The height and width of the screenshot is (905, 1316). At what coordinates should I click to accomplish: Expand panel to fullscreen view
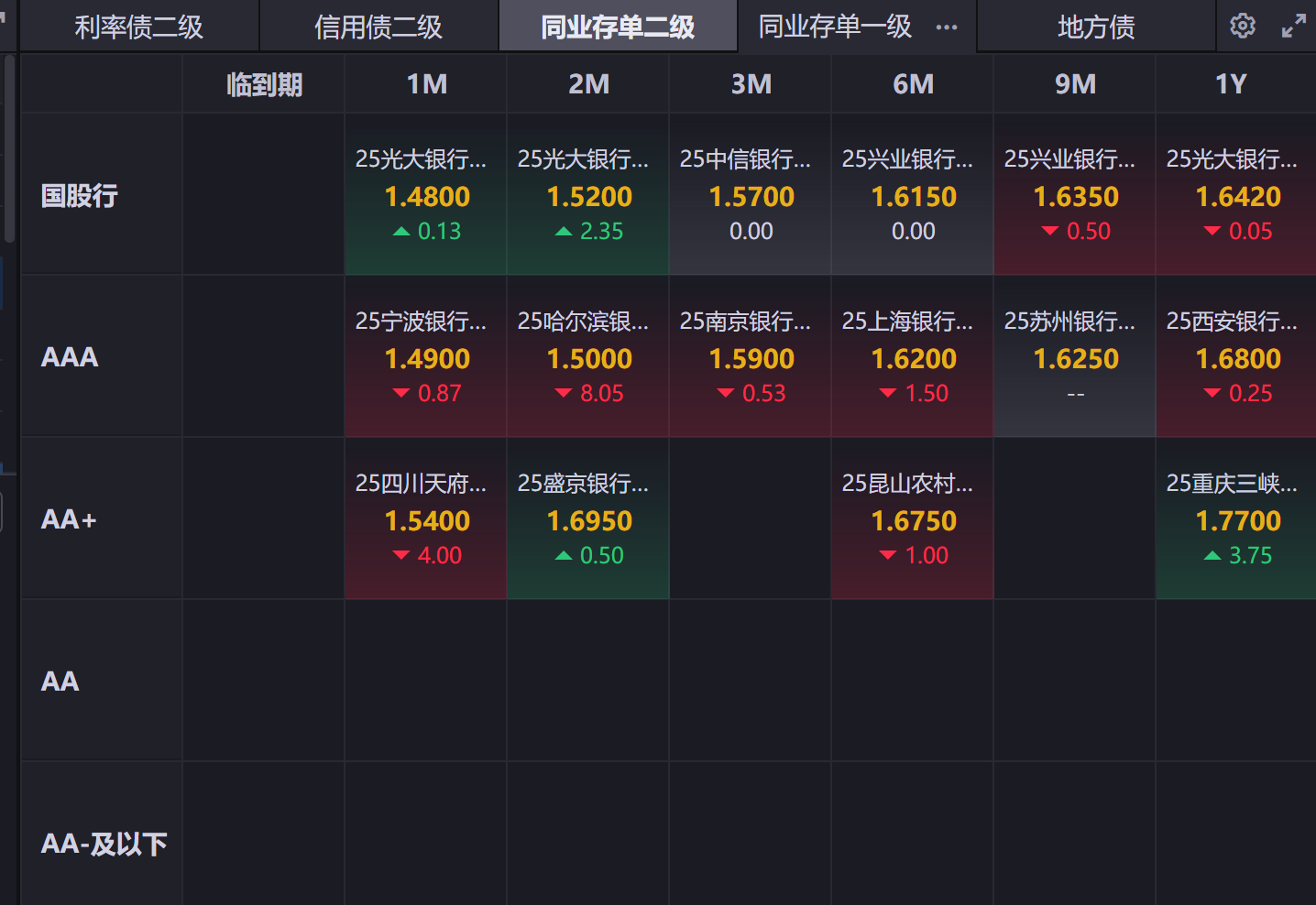click(x=1293, y=26)
